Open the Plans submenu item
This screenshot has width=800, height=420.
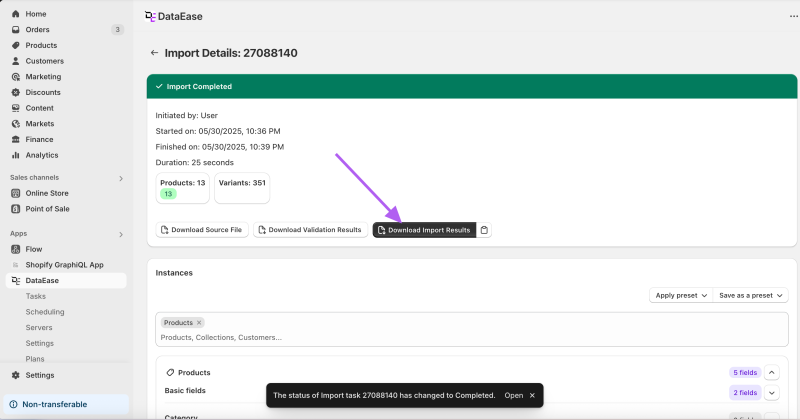[35, 359]
